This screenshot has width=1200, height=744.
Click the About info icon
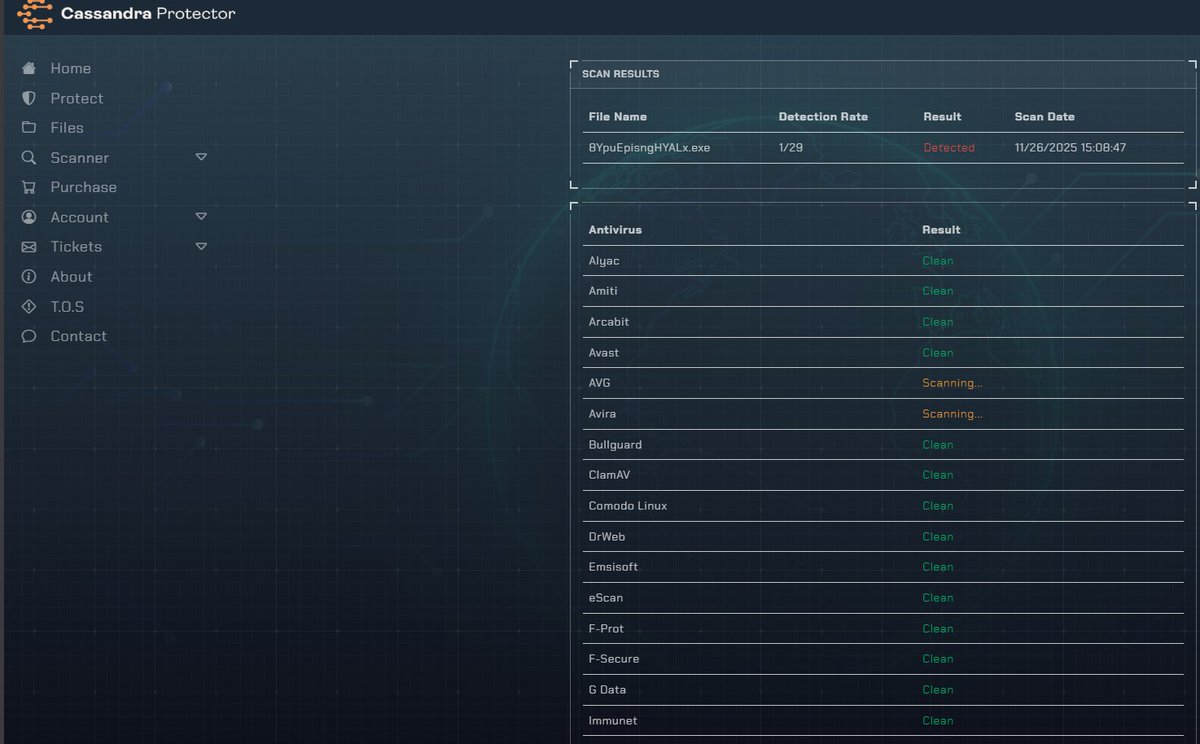(29, 277)
